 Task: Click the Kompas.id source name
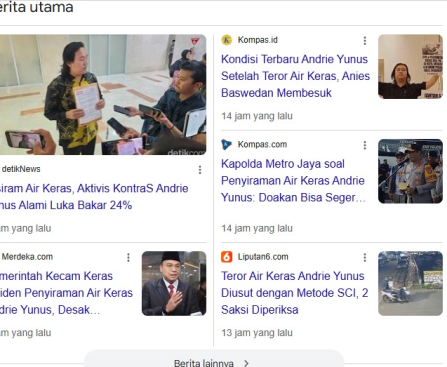[257, 40]
